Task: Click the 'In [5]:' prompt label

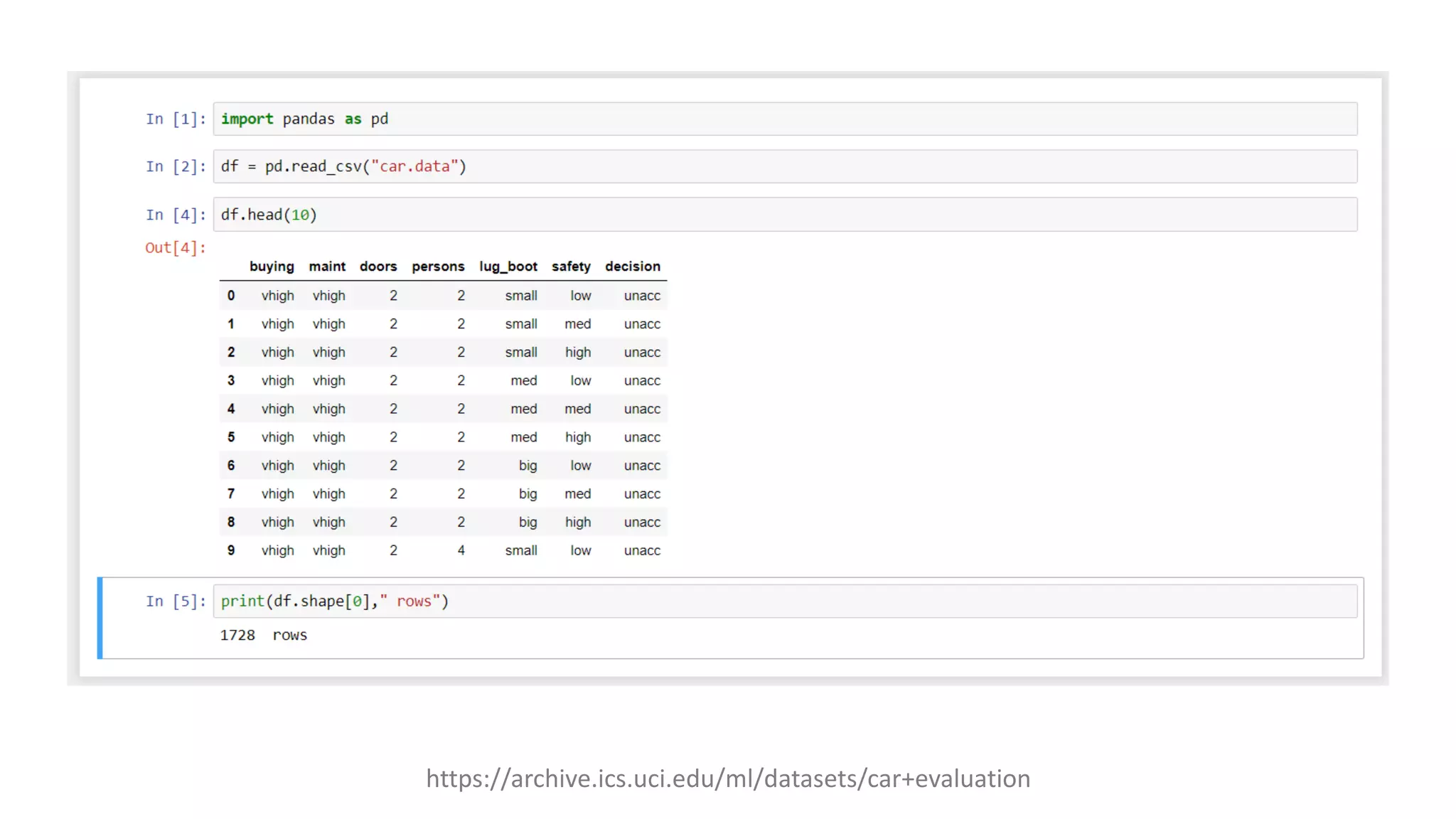Action: (x=176, y=601)
